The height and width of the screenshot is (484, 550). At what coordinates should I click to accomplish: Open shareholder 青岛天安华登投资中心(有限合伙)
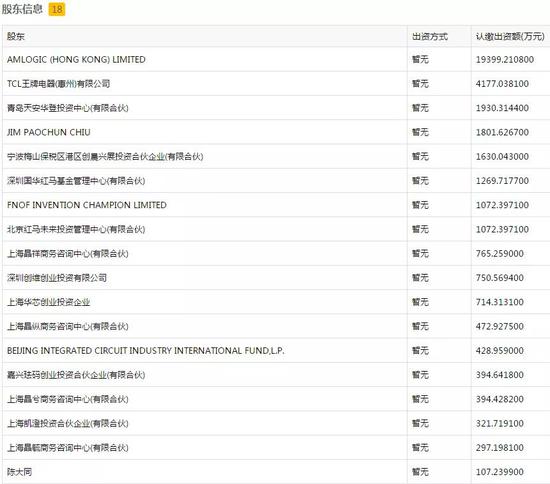(68, 108)
